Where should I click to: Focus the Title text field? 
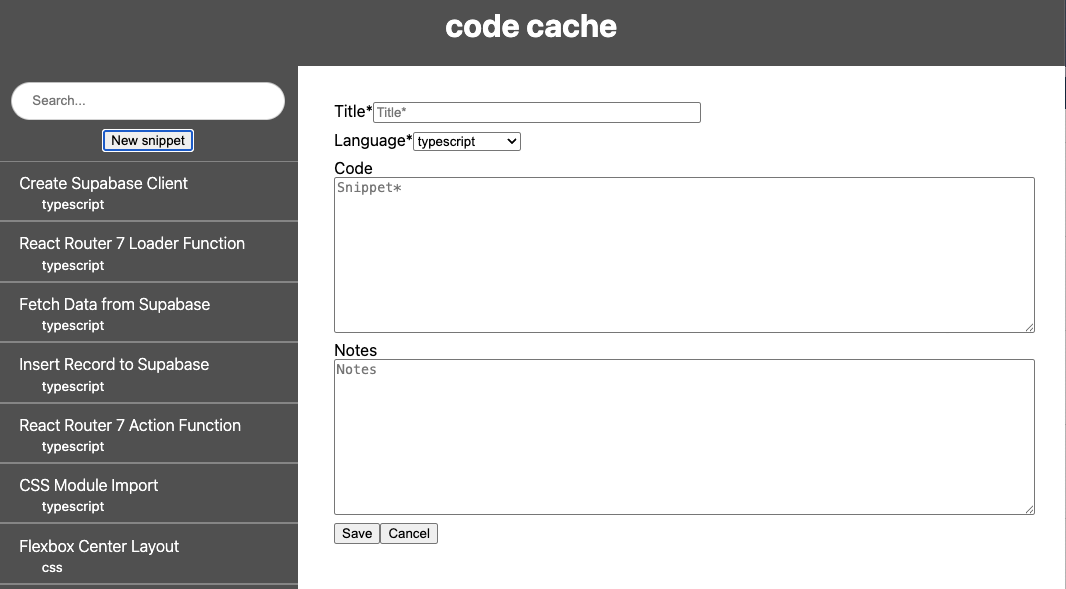tap(536, 113)
